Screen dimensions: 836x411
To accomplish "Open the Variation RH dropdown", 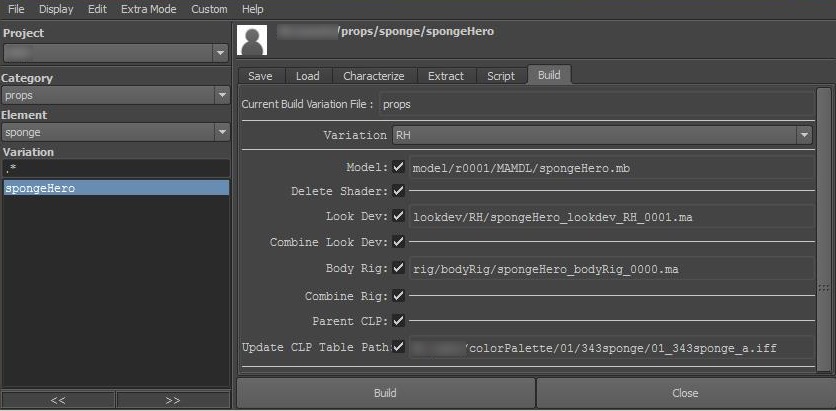I will (602, 135).
